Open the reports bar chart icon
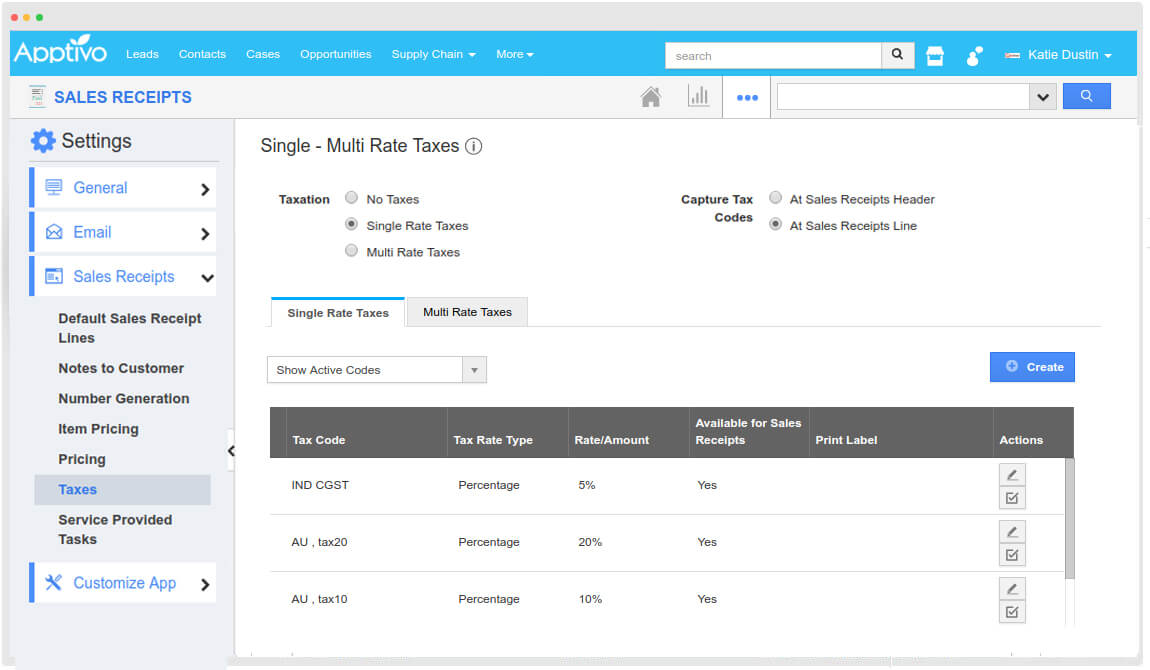Viewport: 1150px width, 670px height. point(698,97)
